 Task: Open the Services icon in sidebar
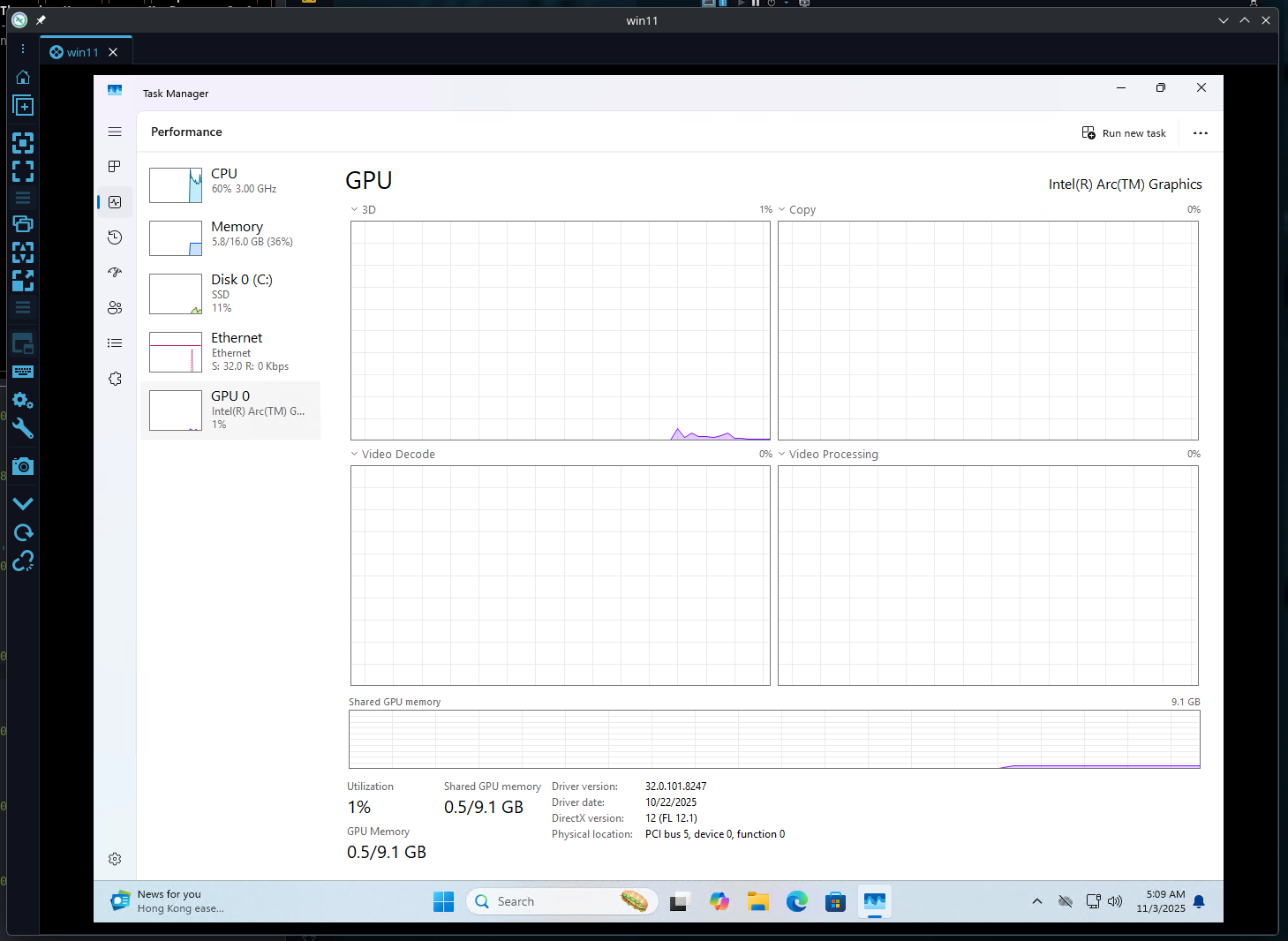(115, 379)
